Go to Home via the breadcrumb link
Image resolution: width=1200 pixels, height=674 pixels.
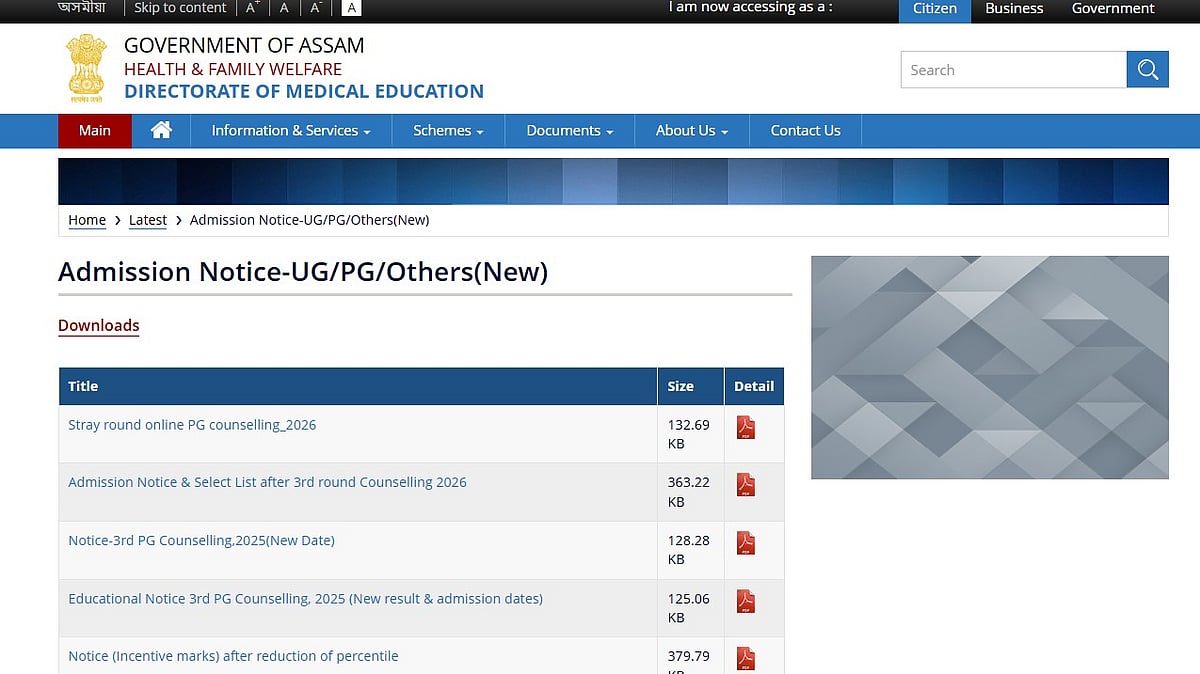(86, 220)
